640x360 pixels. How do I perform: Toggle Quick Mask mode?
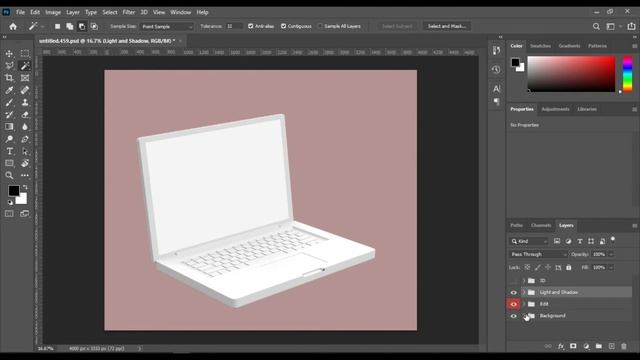click(9, 214)
